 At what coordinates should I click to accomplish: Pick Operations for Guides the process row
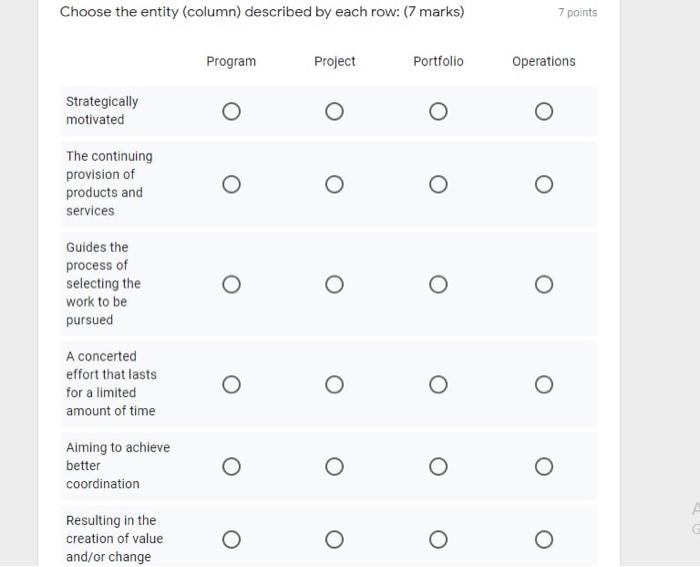point(543,285)
